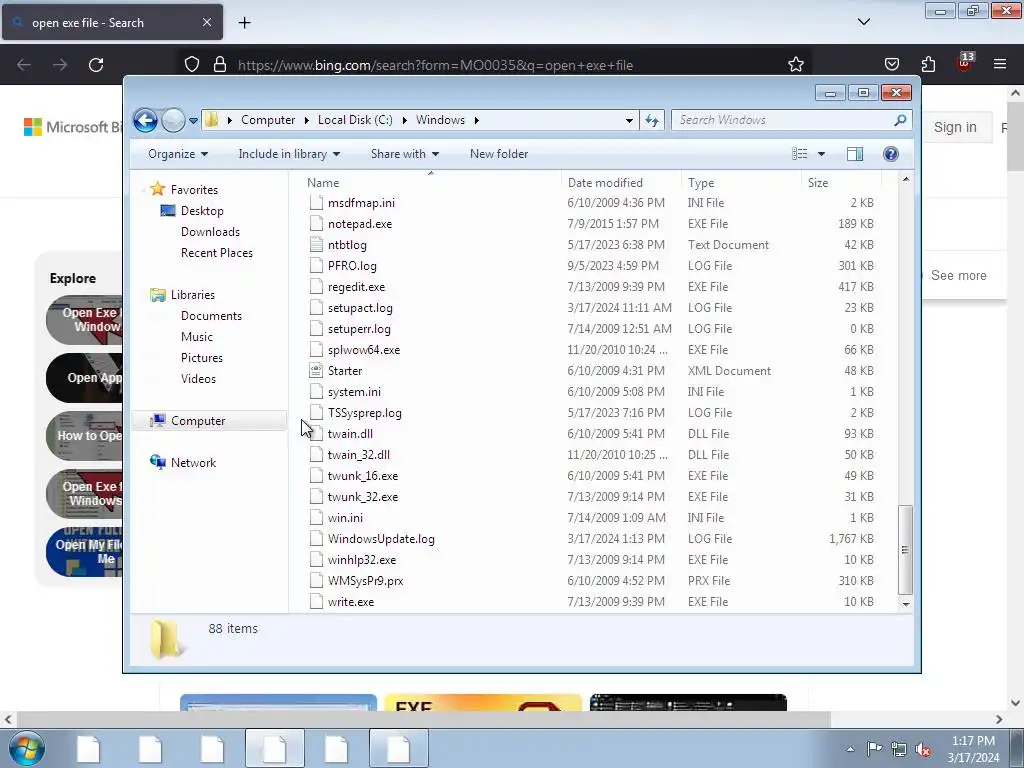Viewport: 1024px width, 768px height.
Task: Select Starter XML document icon
Action: (x=317, y=371)
